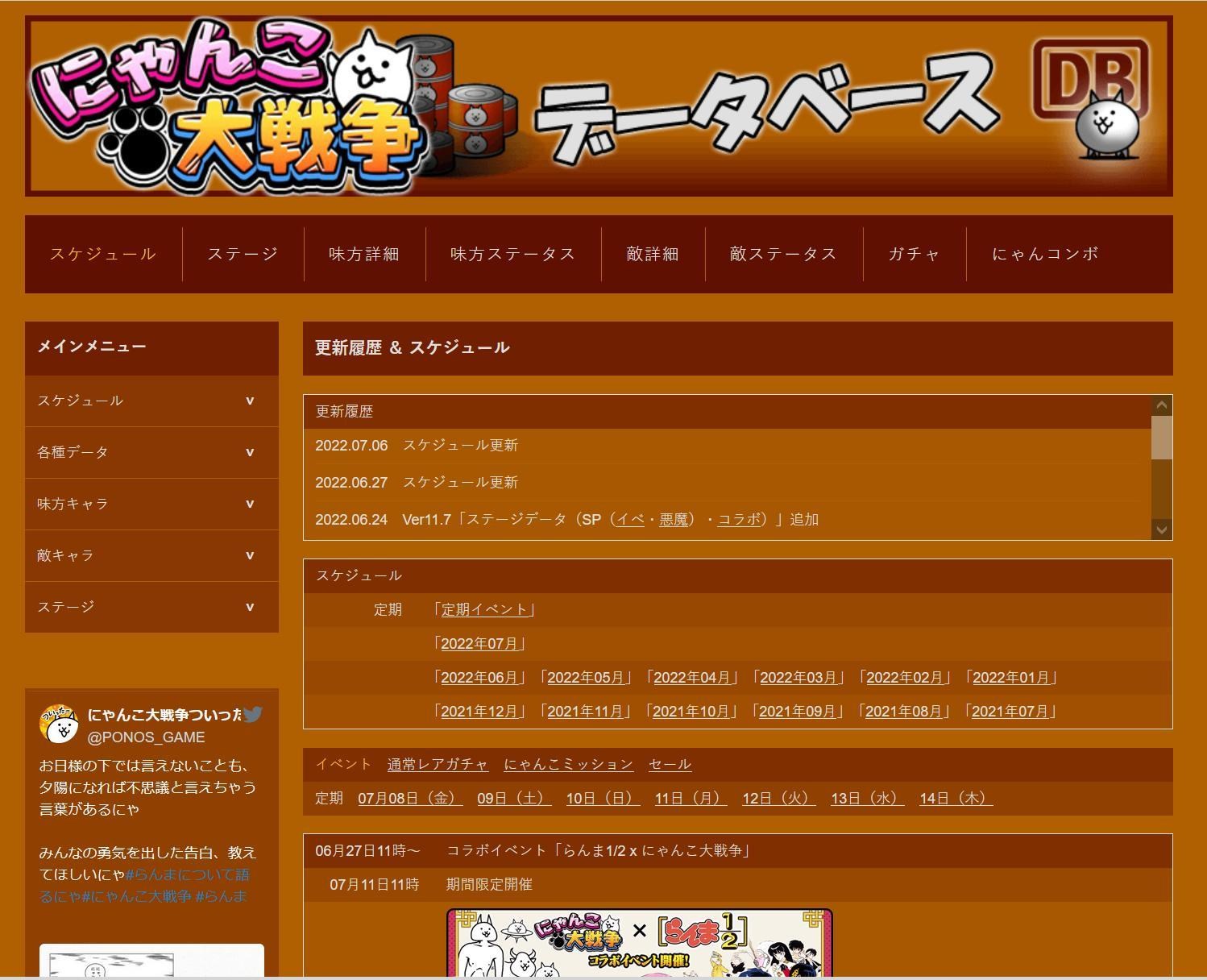Jump to 13日（水） schedule

[868, 799]
